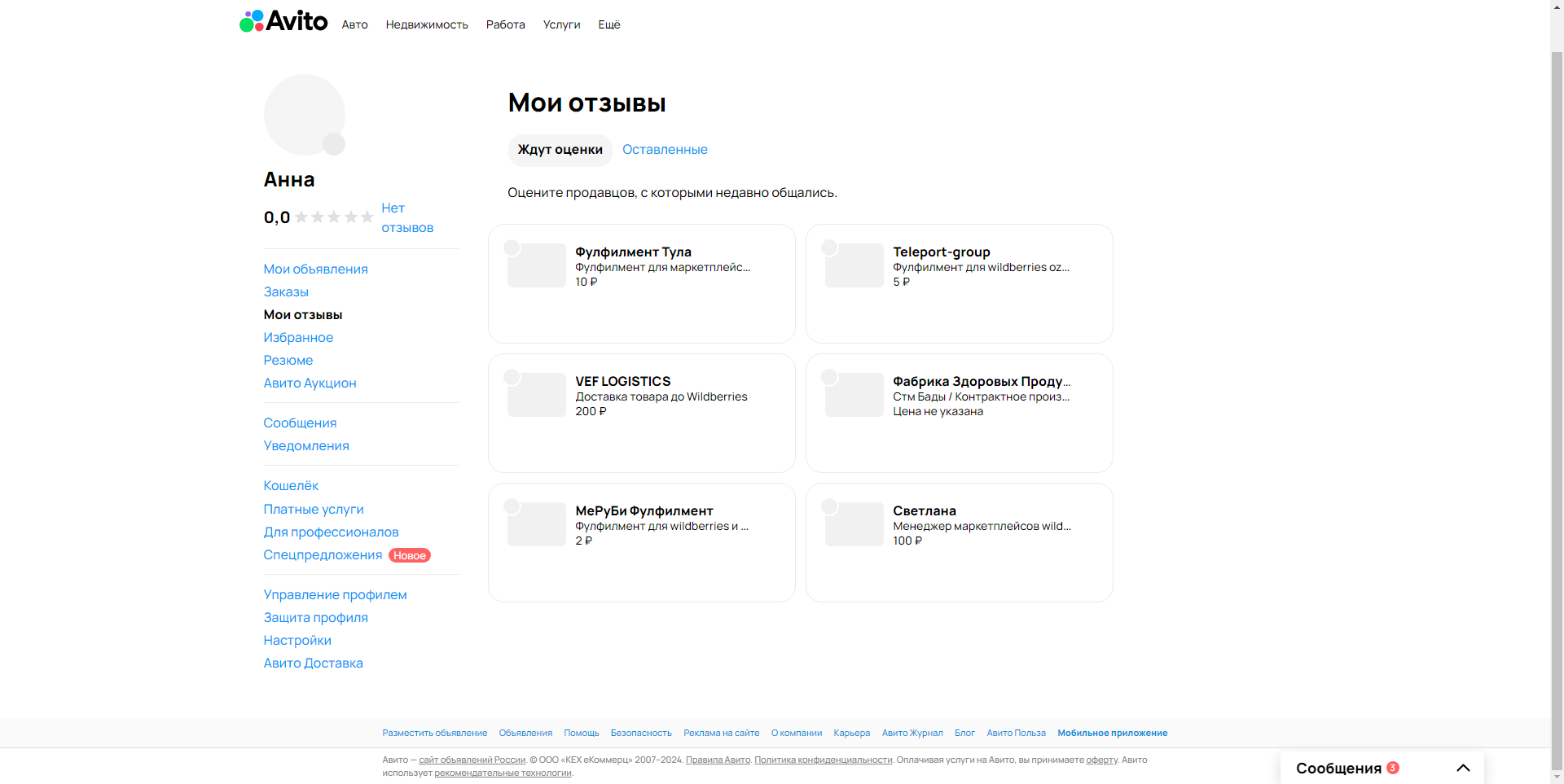Screen dimensions: 1564x784
Task: Open О компании footer link
Action: coord(797,734)
